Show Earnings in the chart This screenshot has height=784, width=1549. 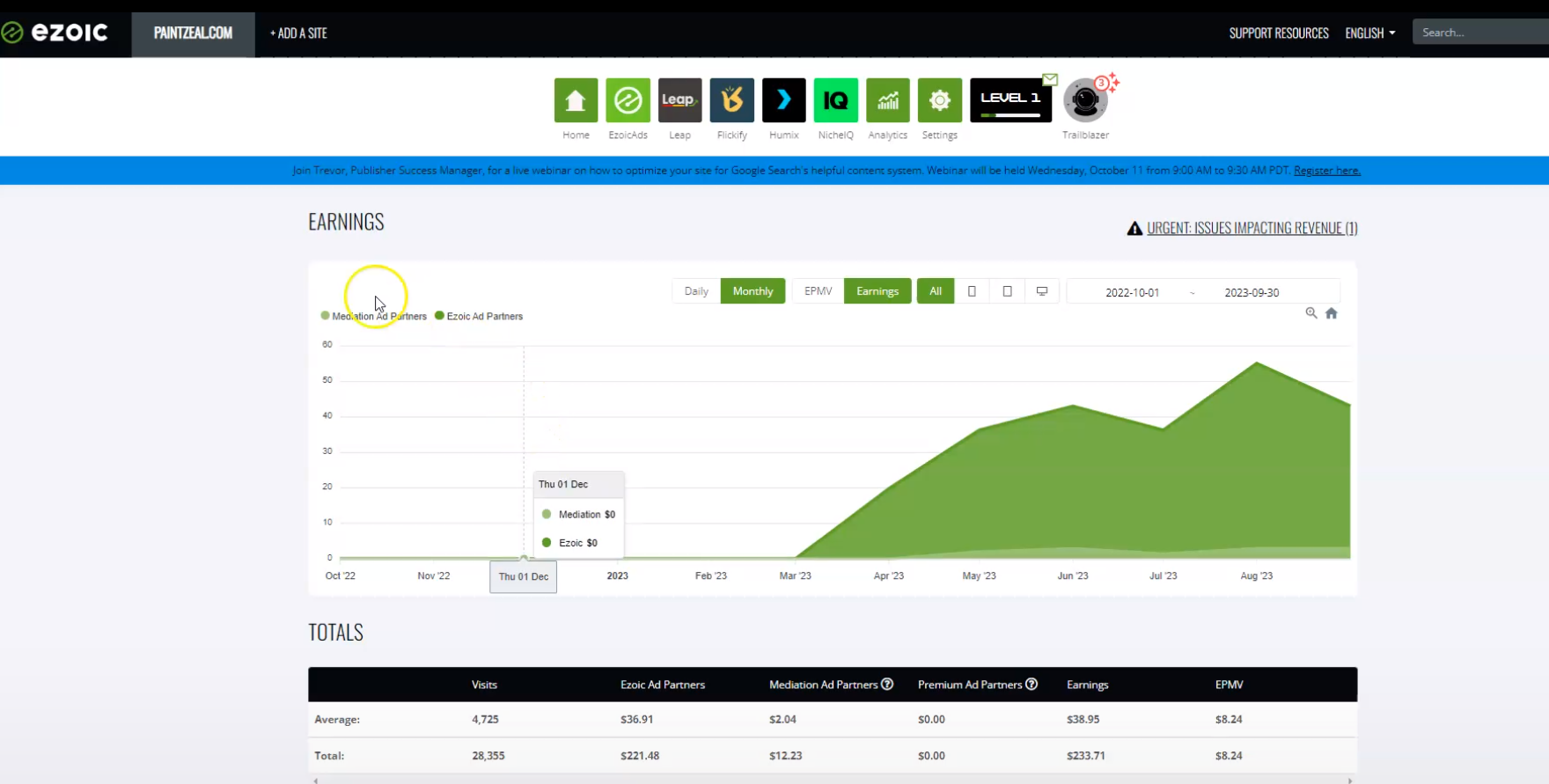coord(877,291)
